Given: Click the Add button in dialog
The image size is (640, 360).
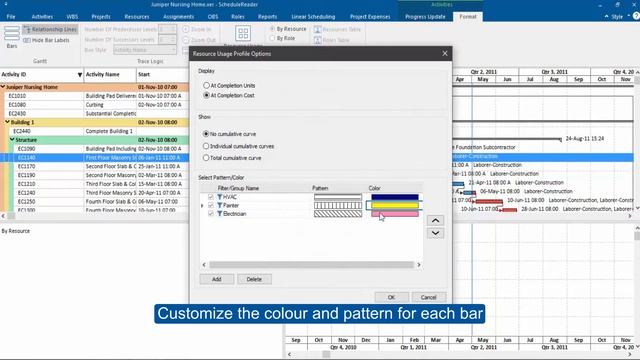Looking at the screenshot, I should coord(217,279).
